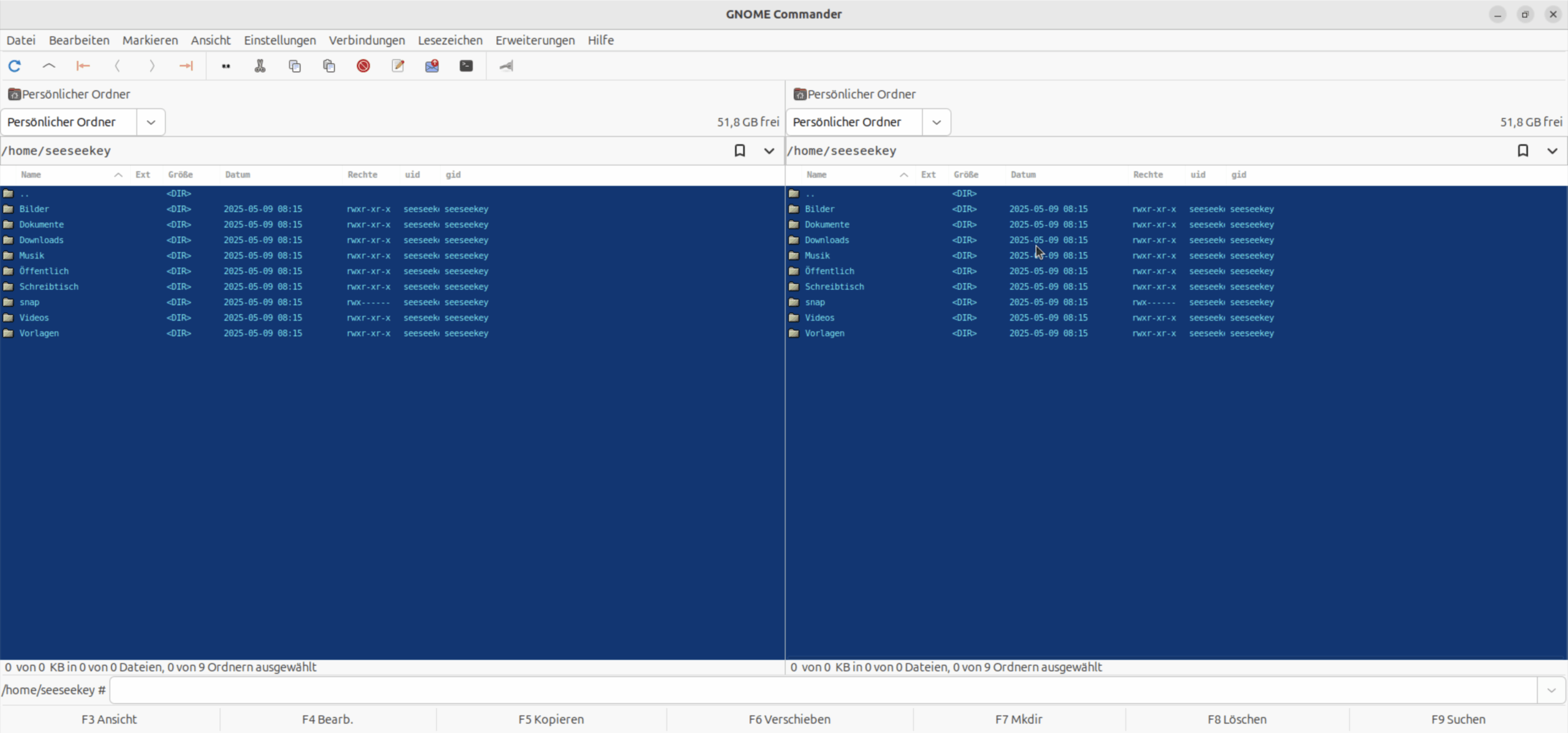Open terminal via the toolbar icon

pyautogui.click(x=466, y=66)
